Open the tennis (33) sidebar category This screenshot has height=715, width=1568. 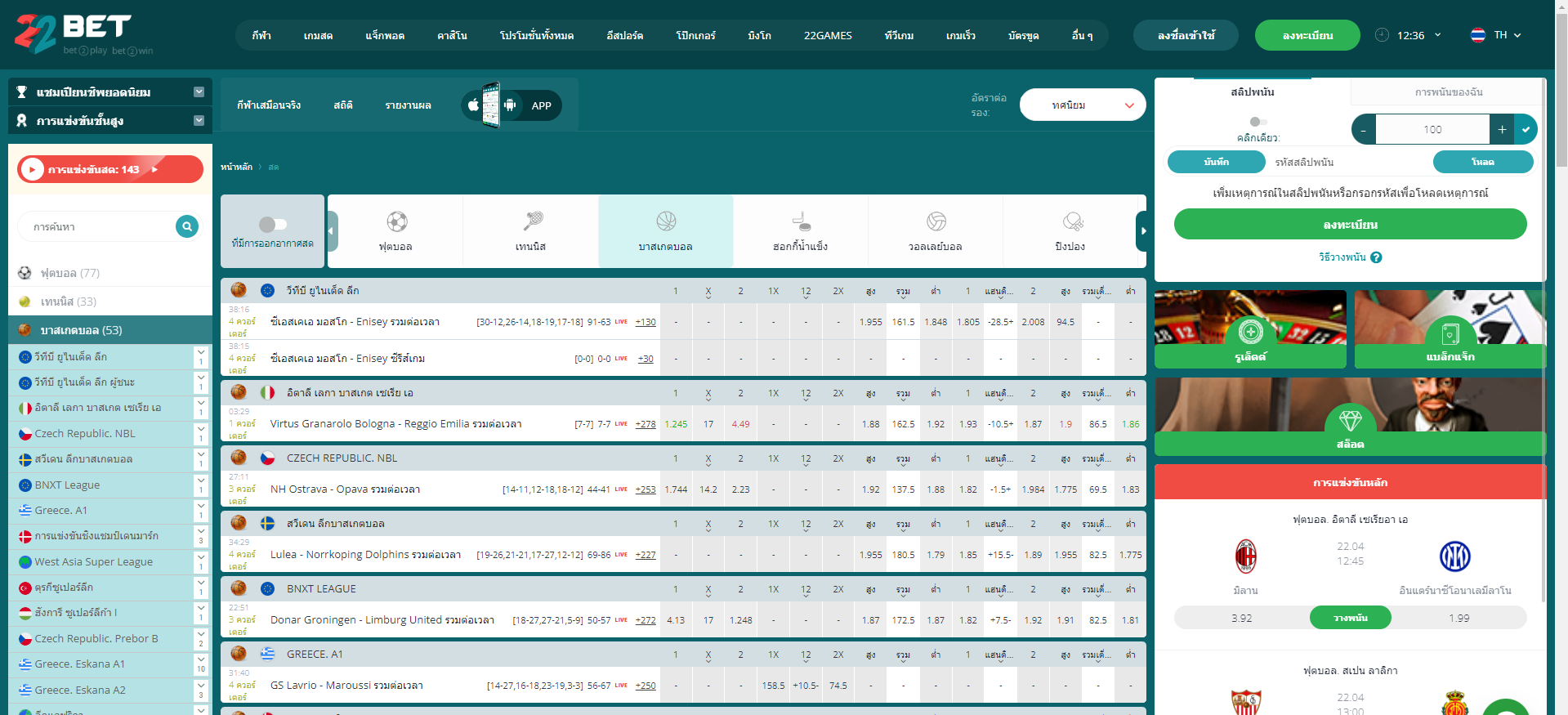(x=110, y=302)
